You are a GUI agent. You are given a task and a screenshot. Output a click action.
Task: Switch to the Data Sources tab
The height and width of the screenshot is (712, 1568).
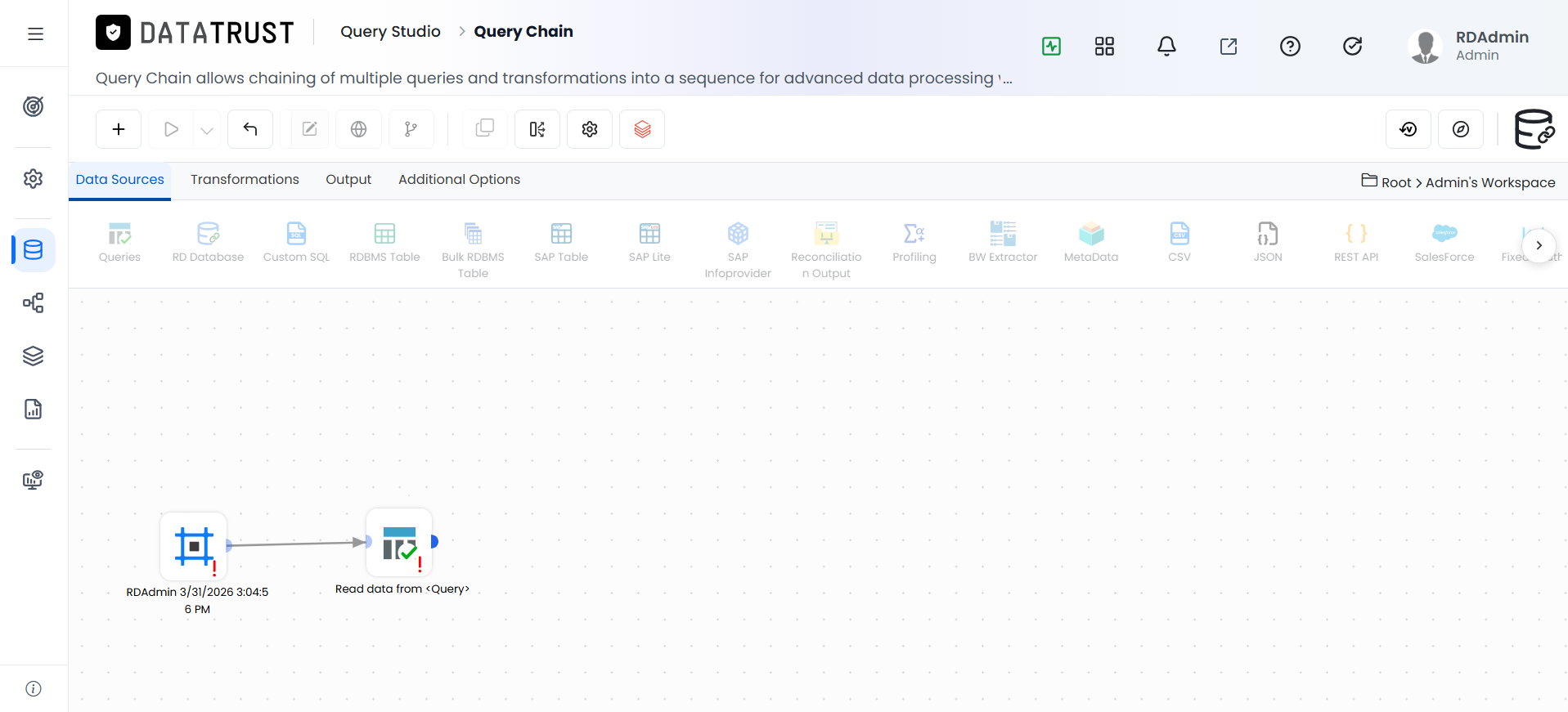(x=119, y=180)
